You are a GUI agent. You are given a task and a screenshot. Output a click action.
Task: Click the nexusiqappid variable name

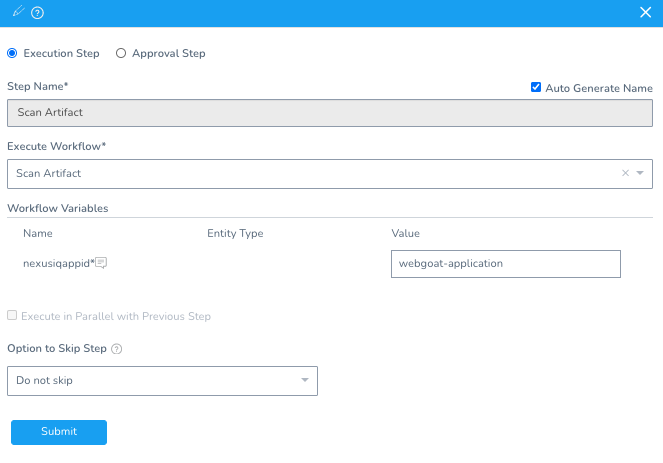coord(58,263)
